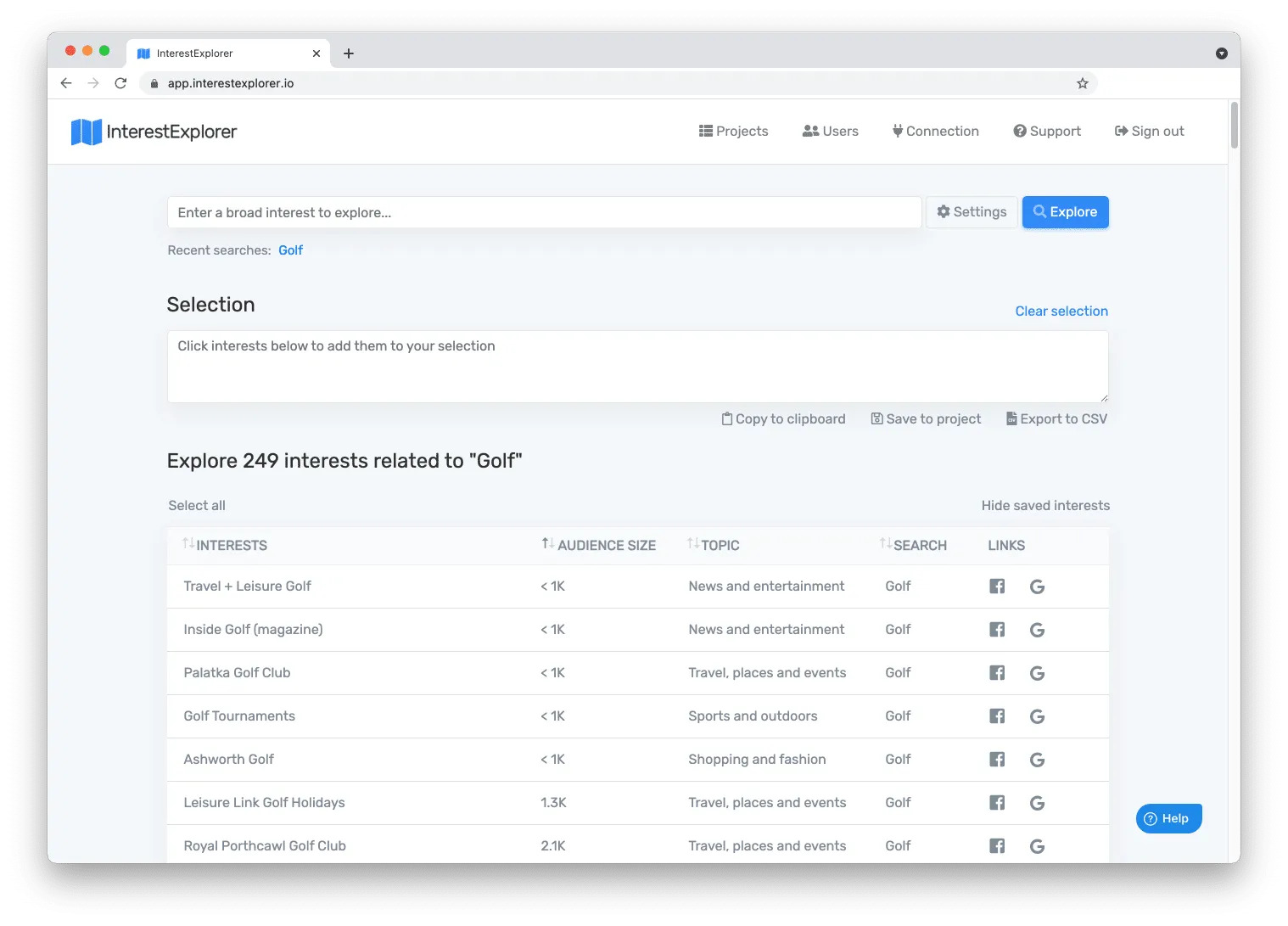Sort table by Topic column
The image size is (1288, 926).
(714, 545)
